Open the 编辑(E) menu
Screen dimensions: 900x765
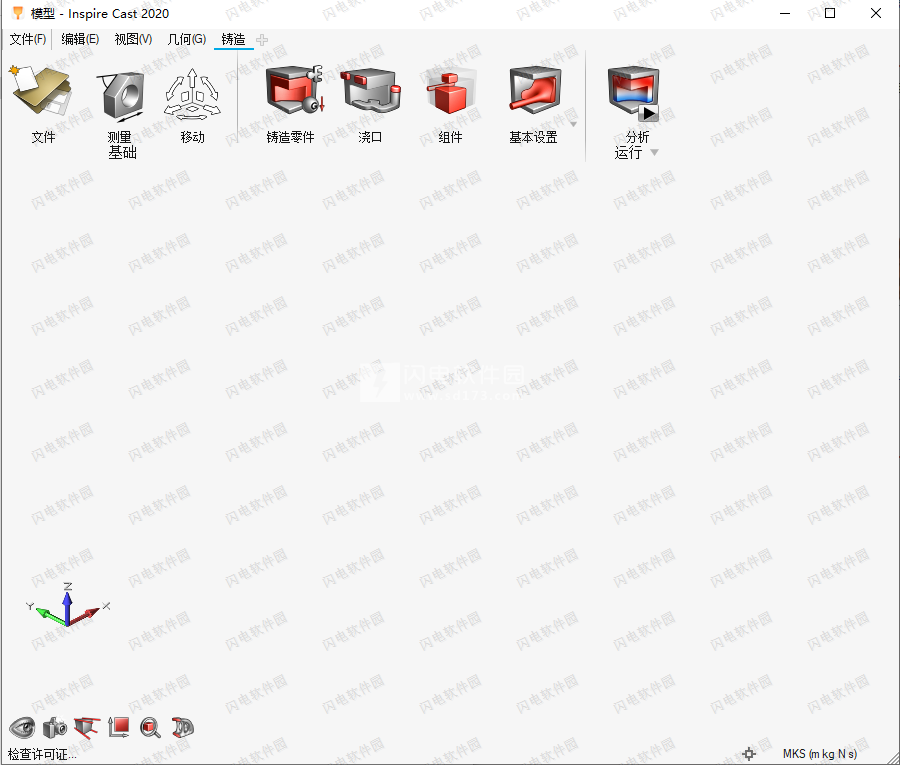[80, 39]
